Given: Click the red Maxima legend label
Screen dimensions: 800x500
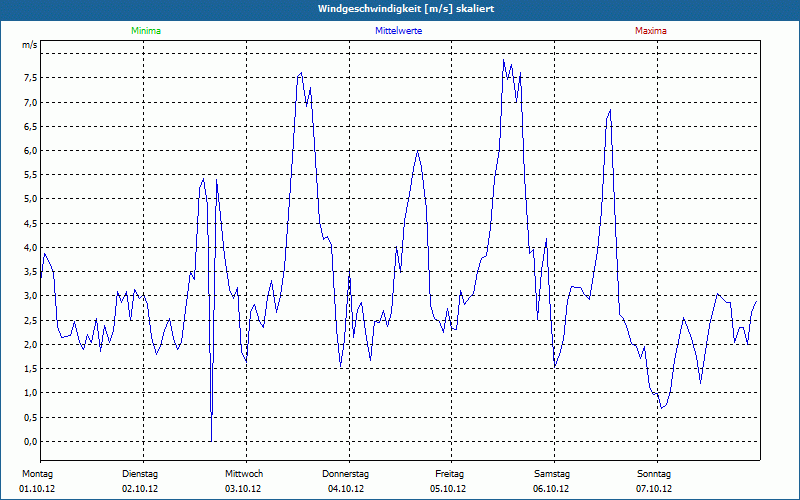Looking at the screenshot, I should (x=651, y=31).
